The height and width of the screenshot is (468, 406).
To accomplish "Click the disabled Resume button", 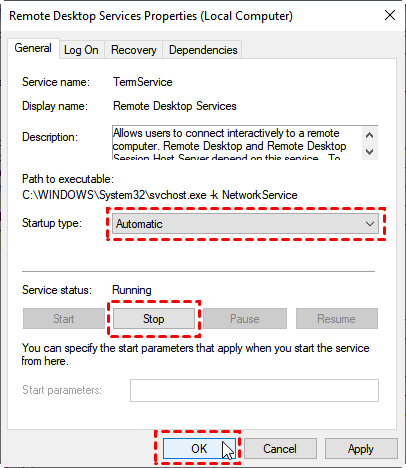I will [337, 319].
